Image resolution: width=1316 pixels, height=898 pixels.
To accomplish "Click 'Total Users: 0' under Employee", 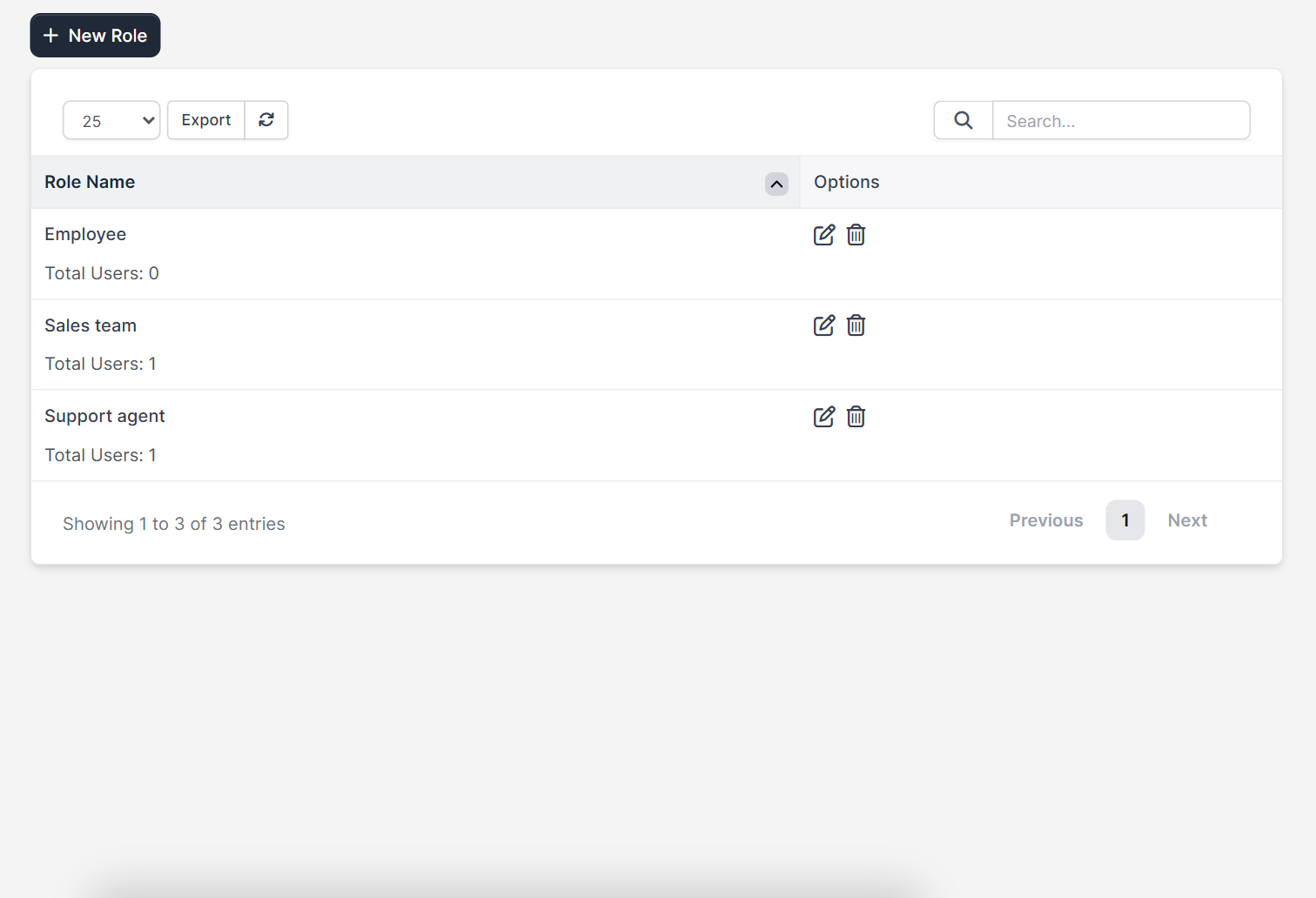I will click(102, 273).
